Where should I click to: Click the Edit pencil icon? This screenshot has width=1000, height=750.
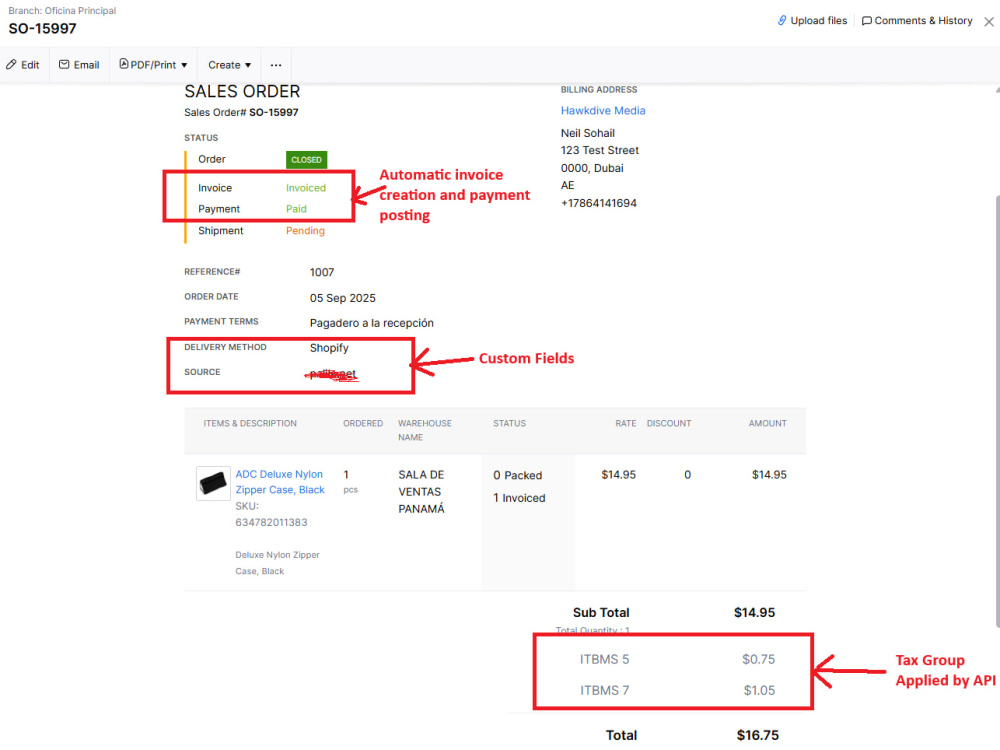tap(11, 64)
